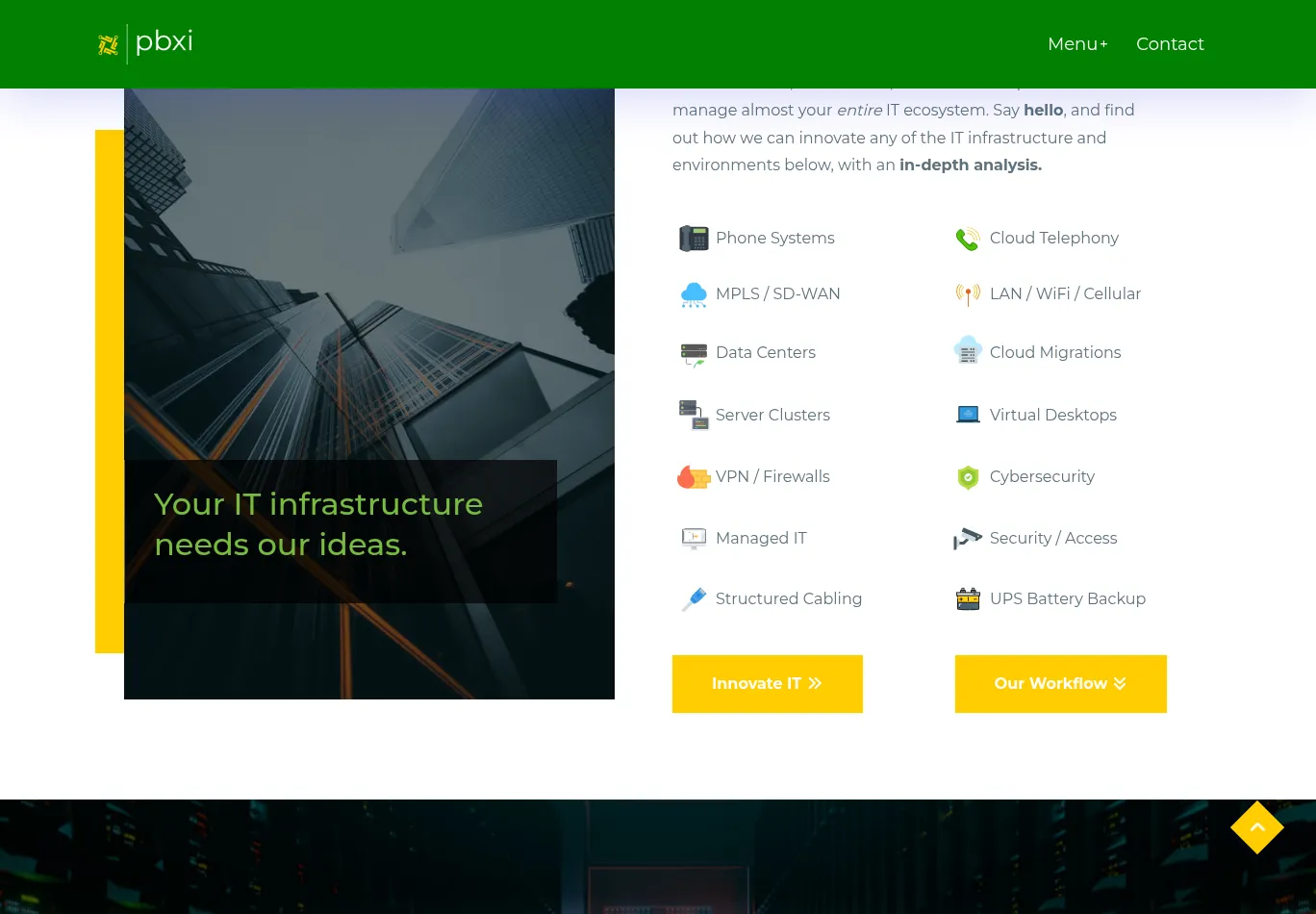Expand the Menu+ navigation dropdown
1316x914 pixels.
pyautogui.click(x=1077, y=44)
